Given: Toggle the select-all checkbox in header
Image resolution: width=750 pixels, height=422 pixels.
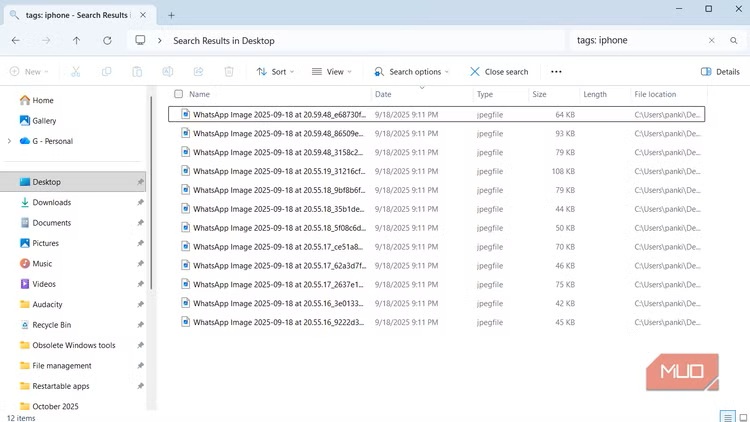Looking at the screenshot, I should [x=179, y=94].
